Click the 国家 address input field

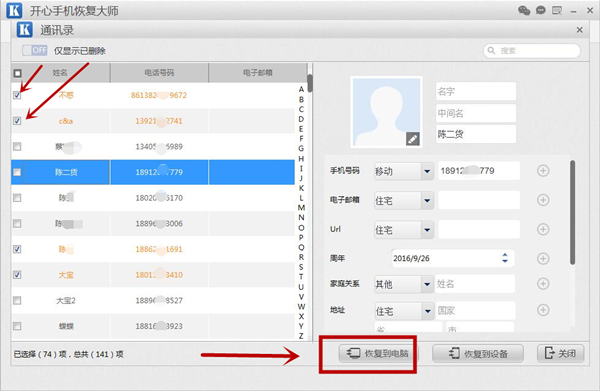click(x=475, y=310)
